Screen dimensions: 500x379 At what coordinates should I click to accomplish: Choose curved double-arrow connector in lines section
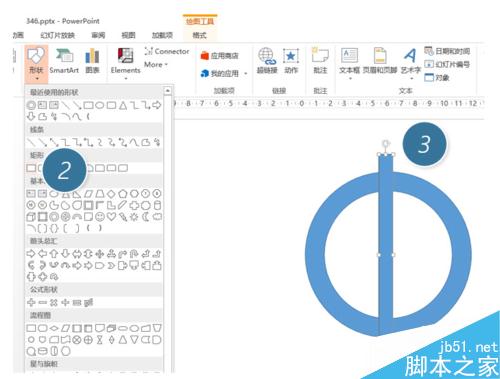pyautogui.click(x=123, y=143)
